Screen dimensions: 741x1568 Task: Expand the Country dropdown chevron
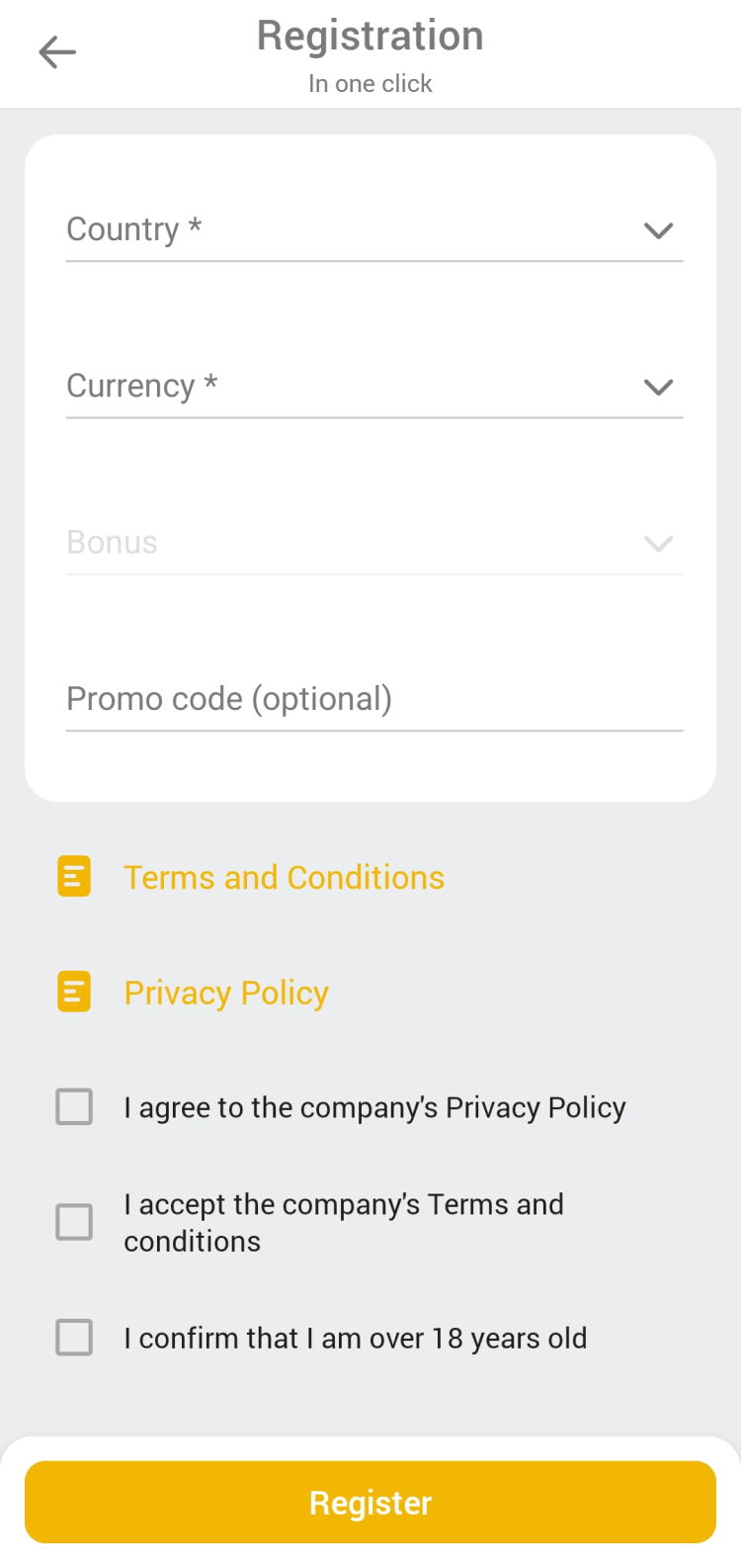tap(658, 230)
